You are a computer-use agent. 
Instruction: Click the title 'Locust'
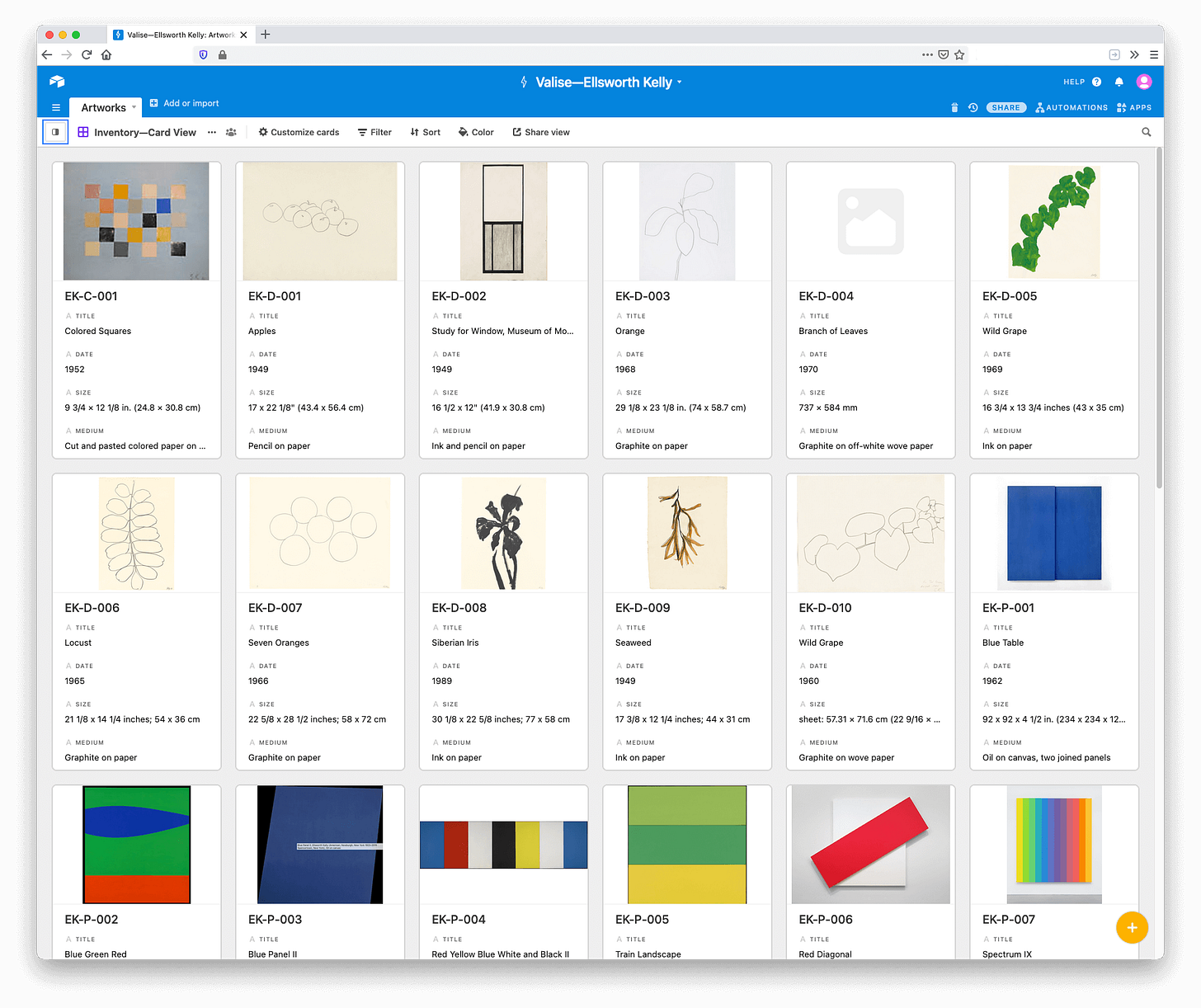point(78,643)
